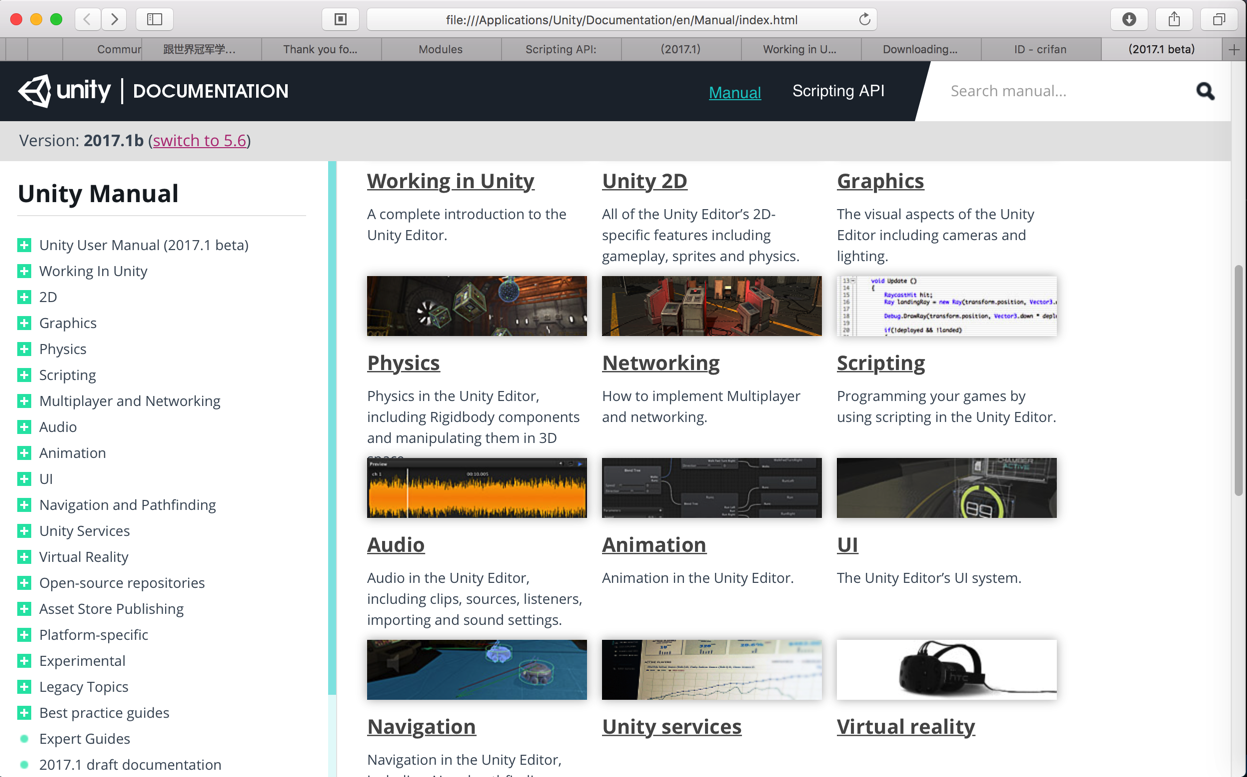This screenshot has width=1247, height=777.
Task: Open the Networking heading link
Action: pos(661,363)
